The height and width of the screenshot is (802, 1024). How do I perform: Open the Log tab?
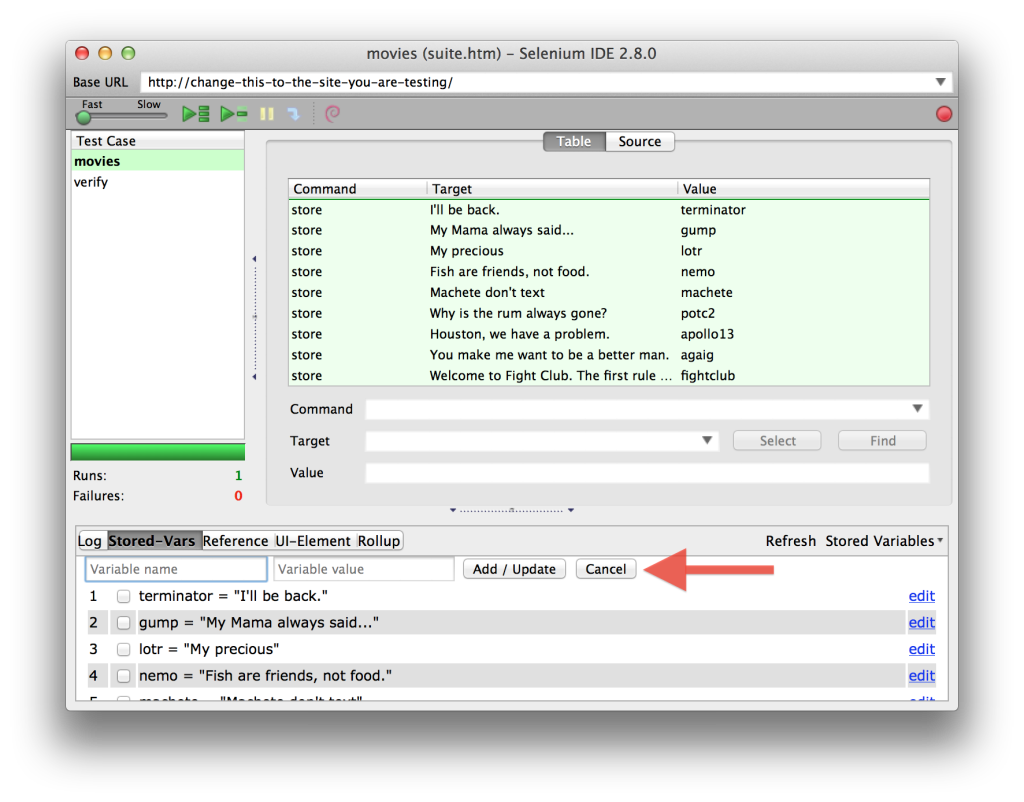pos(89,541)
